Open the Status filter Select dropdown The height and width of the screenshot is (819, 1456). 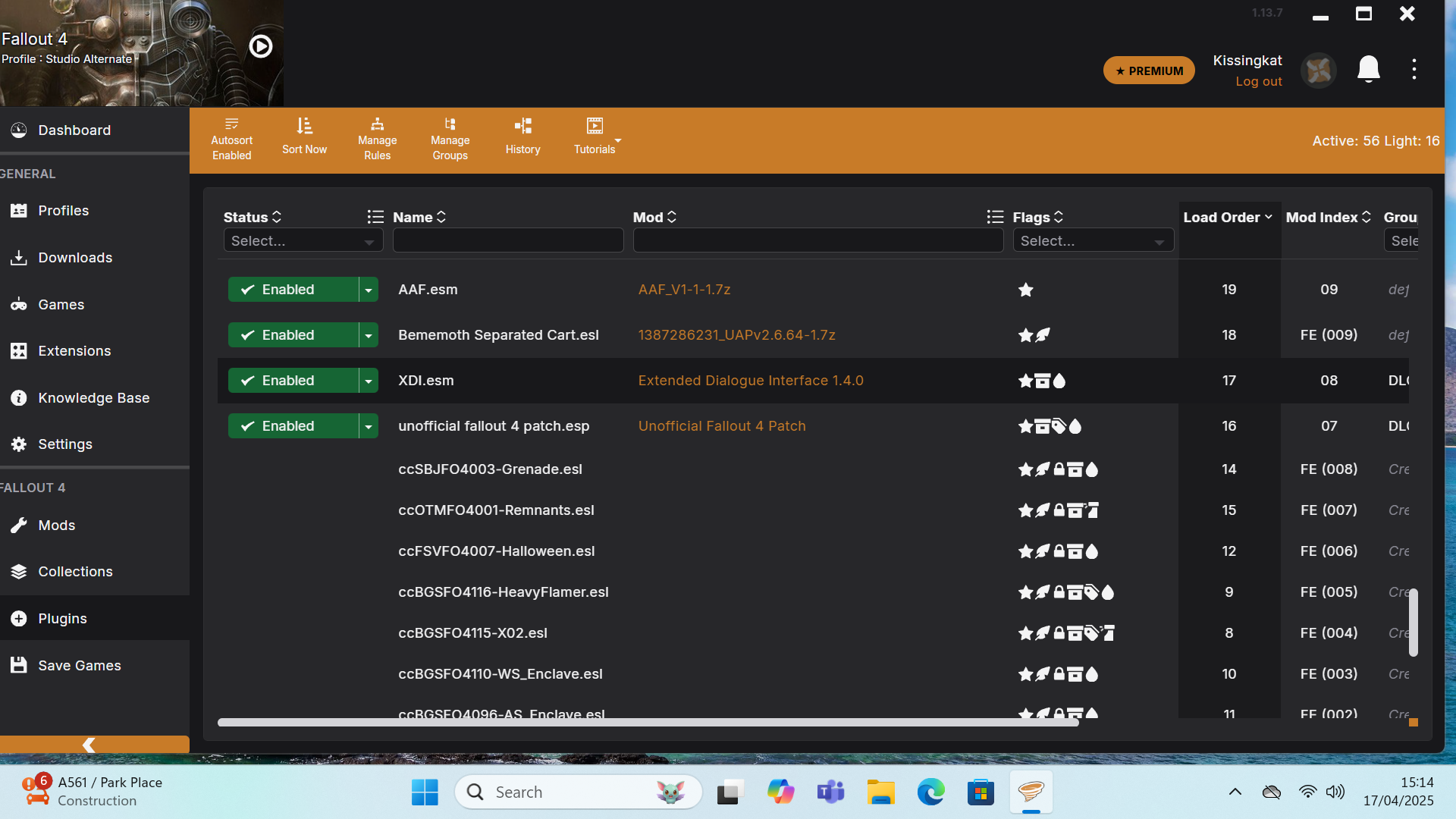303,241
